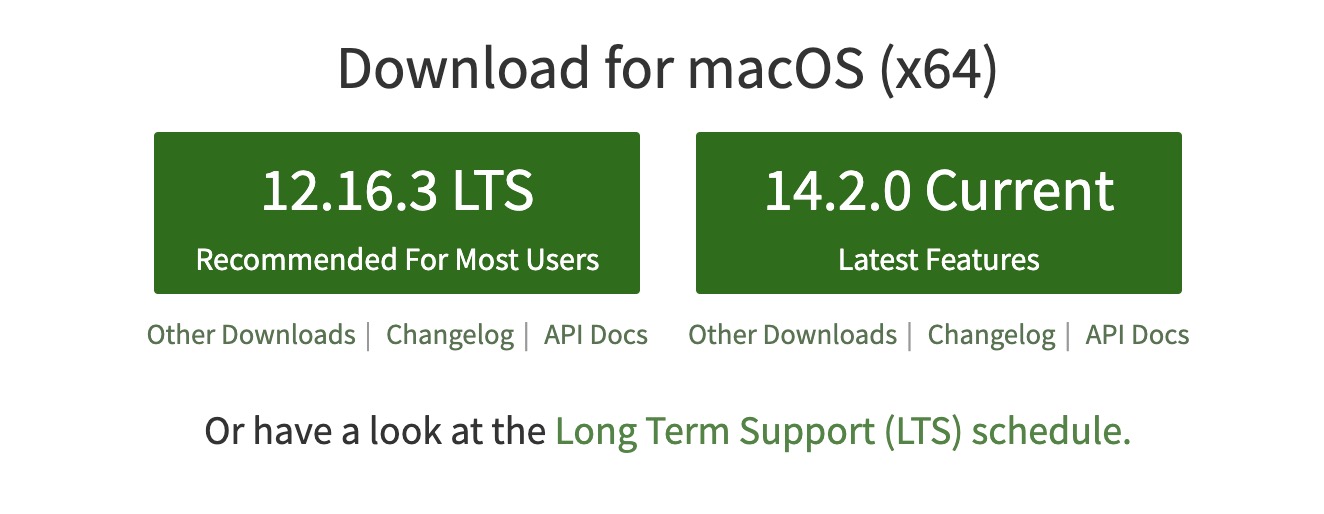
Task: Open Other Downloads under the Current button
Action: point(792,334)
